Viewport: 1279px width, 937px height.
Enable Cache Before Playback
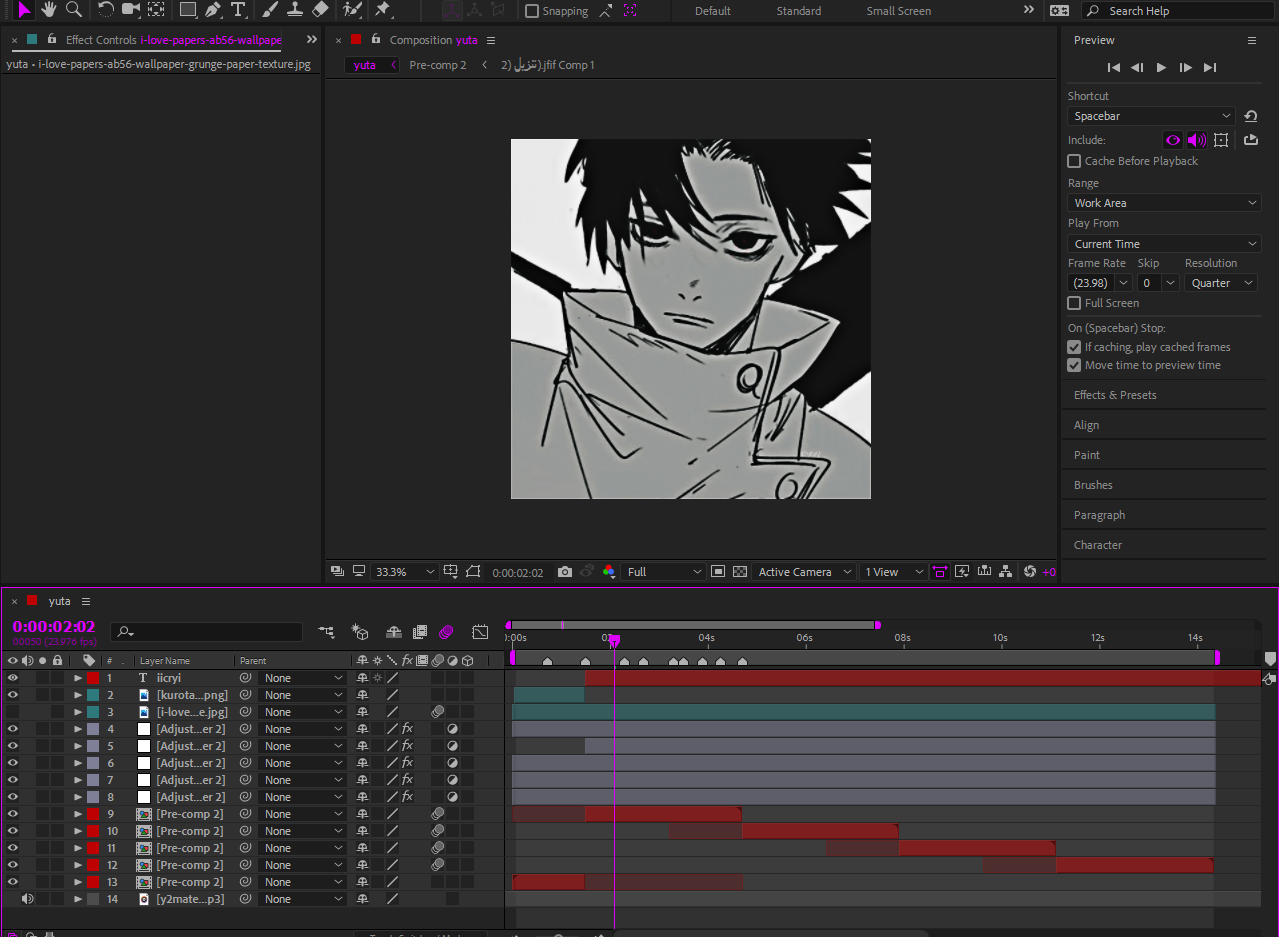[1074, 161]
